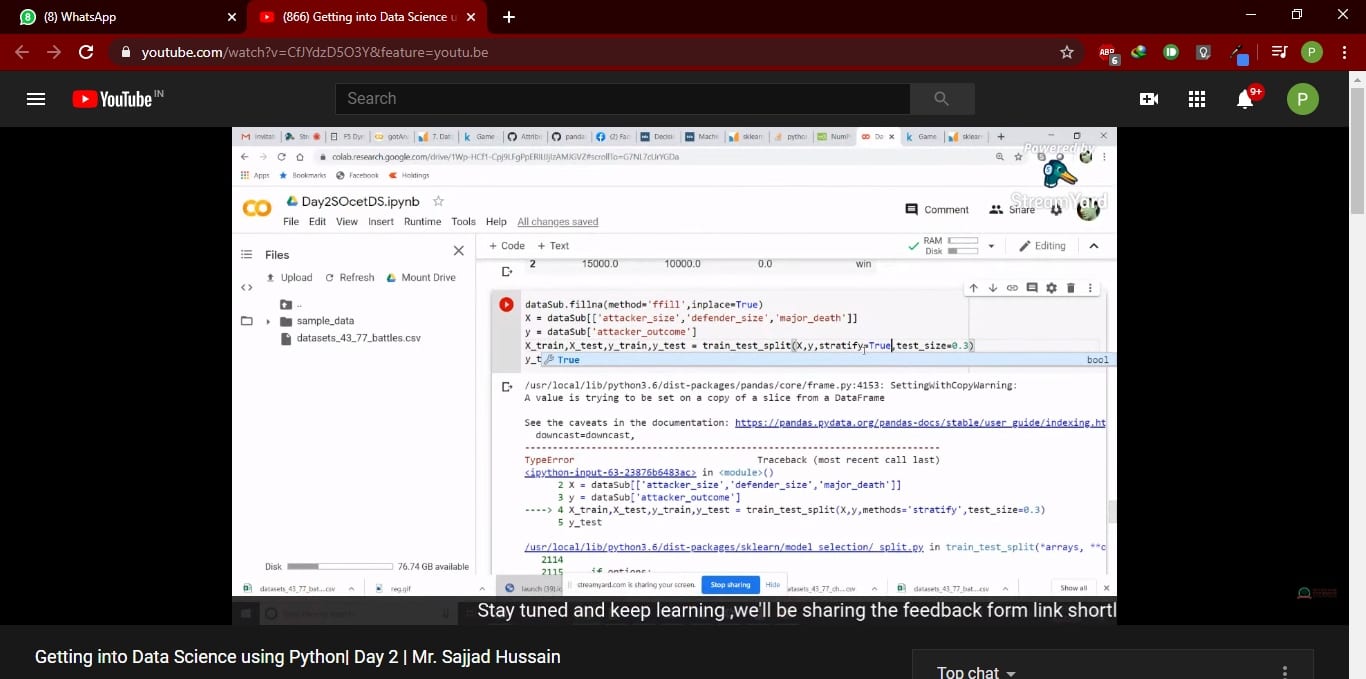Open the cell settings gear
Viewport: 1366px width, 679px height.
[1051, 287]
